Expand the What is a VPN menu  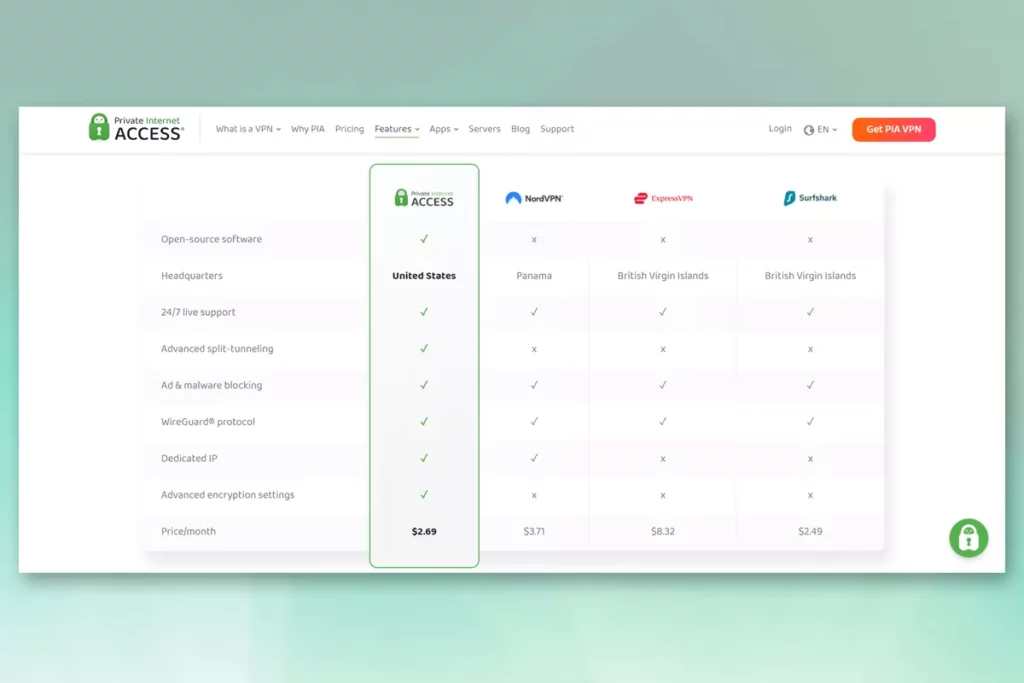click(248, 129)
